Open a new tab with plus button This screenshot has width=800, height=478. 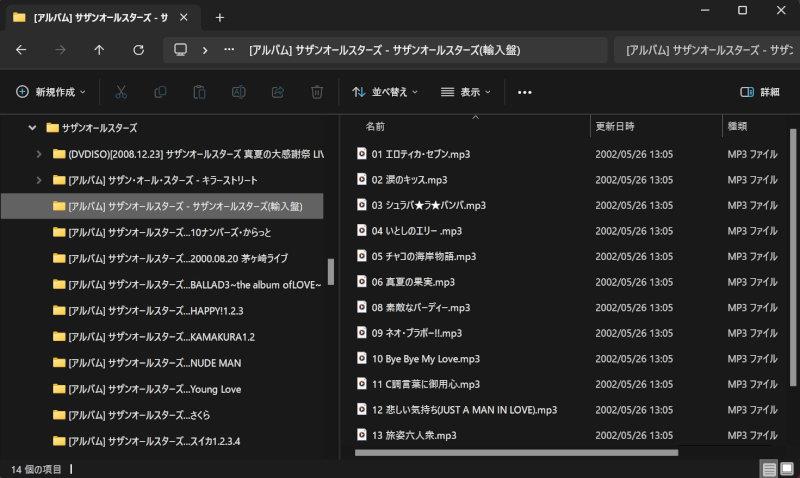pyautogui.click(x=219, y=18)
